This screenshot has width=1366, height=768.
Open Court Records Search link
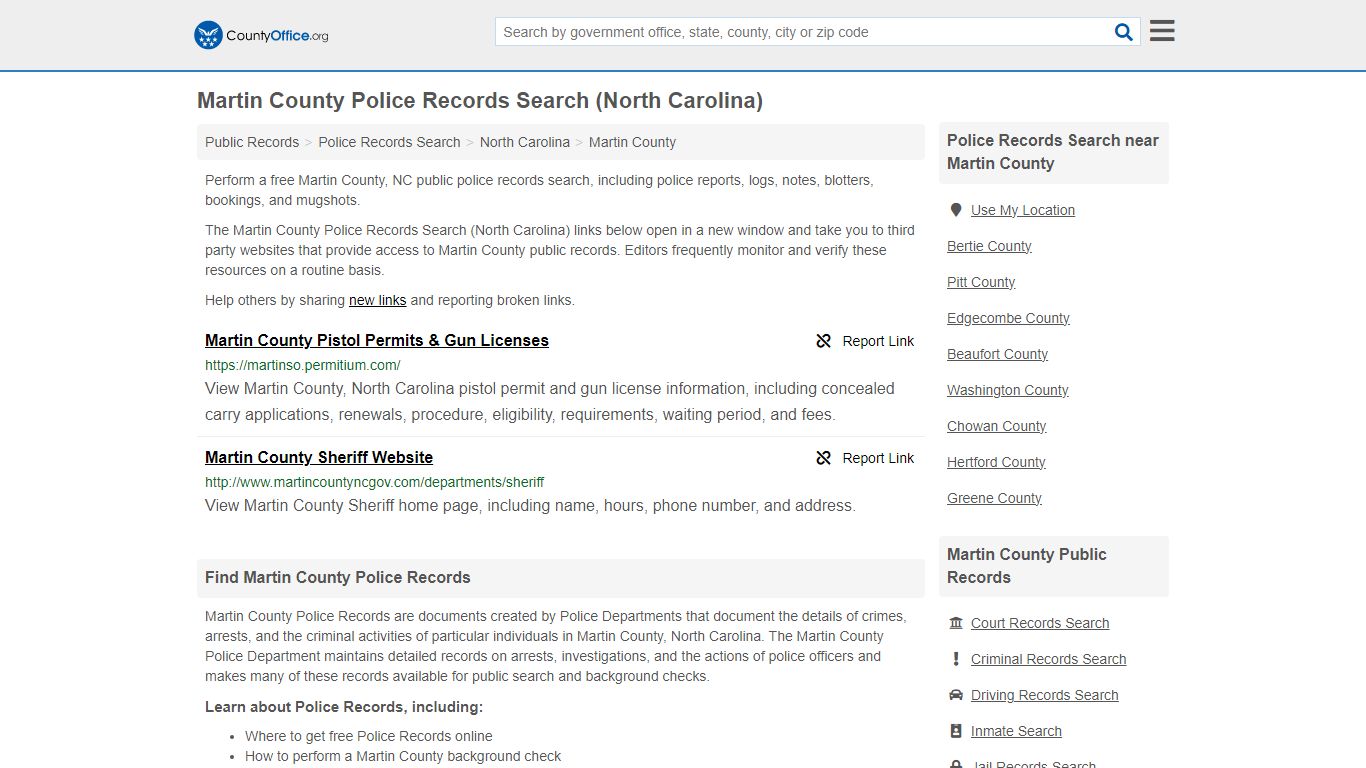[1040, 623]
